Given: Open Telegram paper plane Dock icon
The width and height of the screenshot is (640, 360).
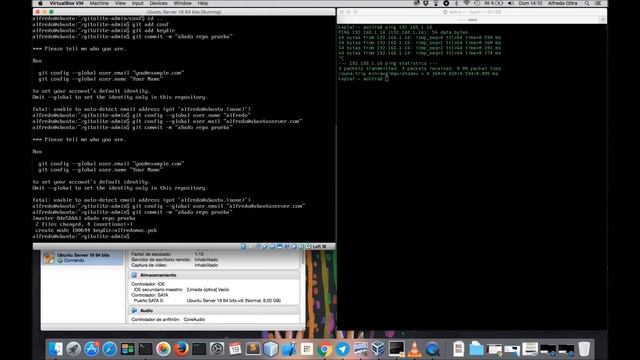Looking at the screenshot, I should [342, 349].
